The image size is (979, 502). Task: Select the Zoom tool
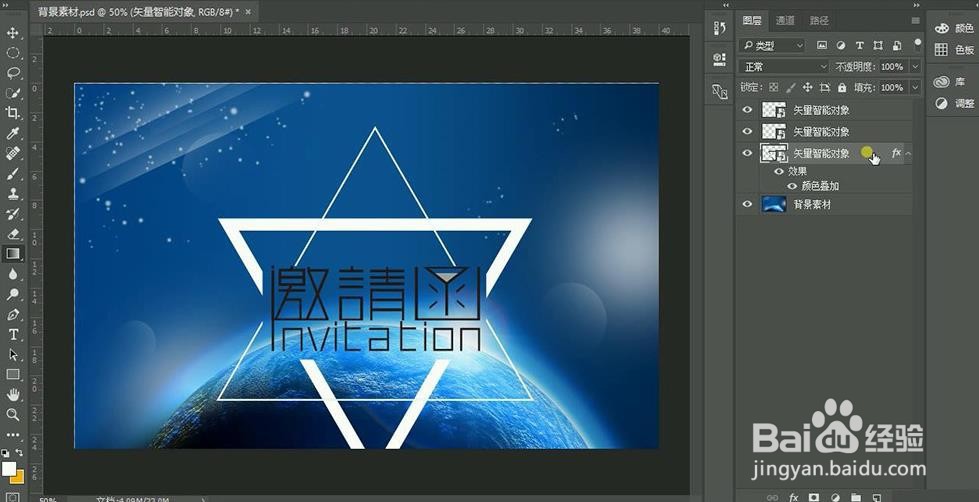pos(12,414)
